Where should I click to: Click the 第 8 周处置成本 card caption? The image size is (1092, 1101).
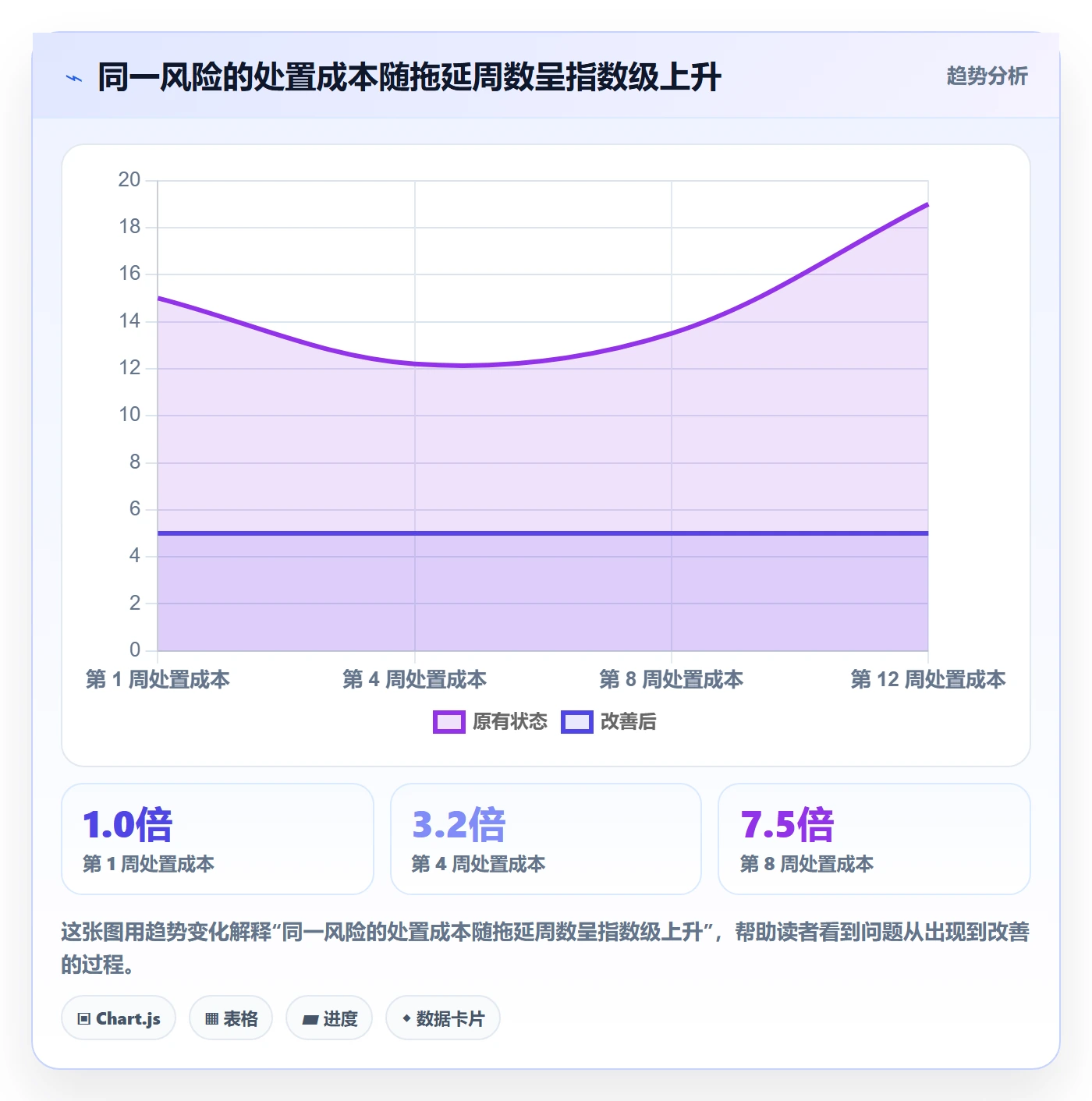click(x=807, y=864)
